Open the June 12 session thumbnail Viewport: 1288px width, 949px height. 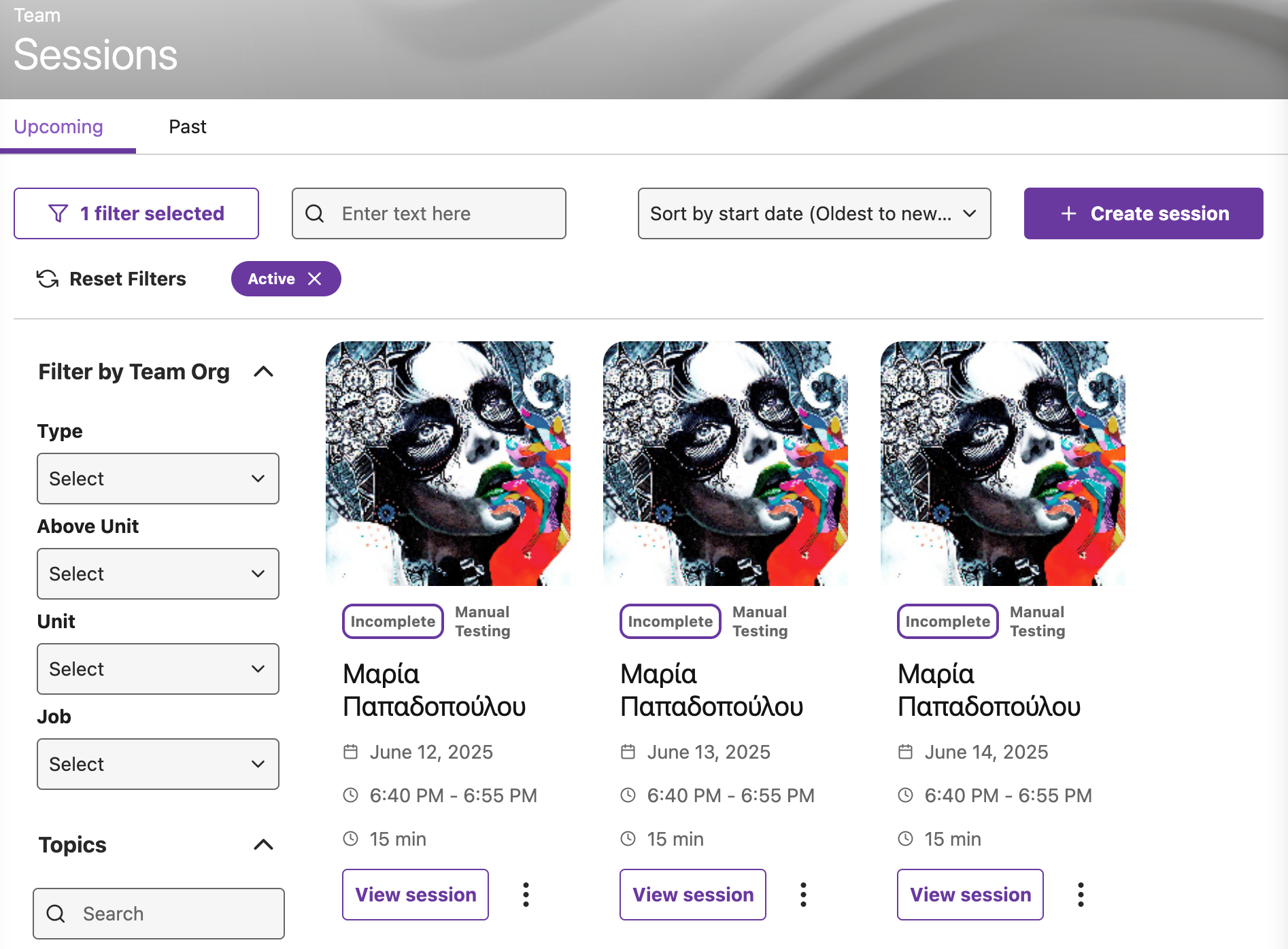coord(448,464)
